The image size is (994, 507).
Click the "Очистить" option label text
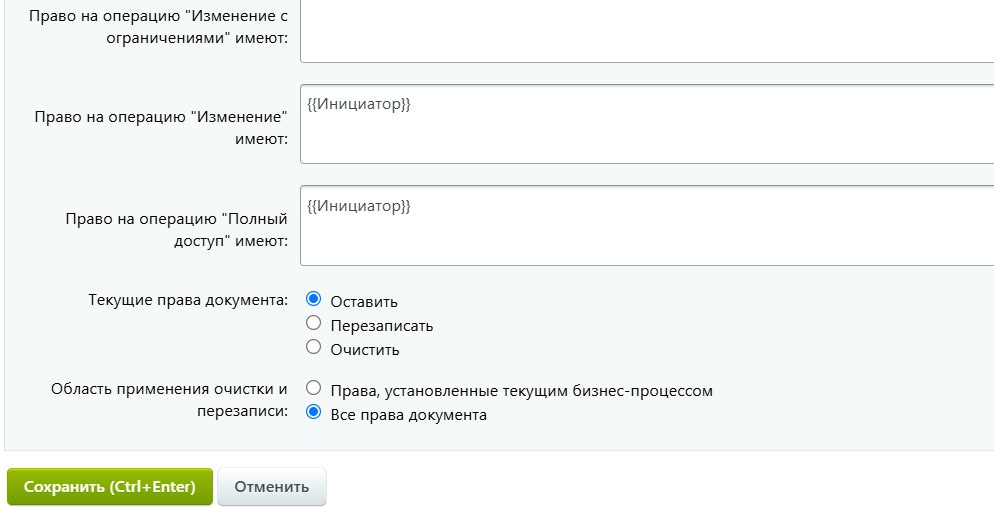click(x=365, y=350)
